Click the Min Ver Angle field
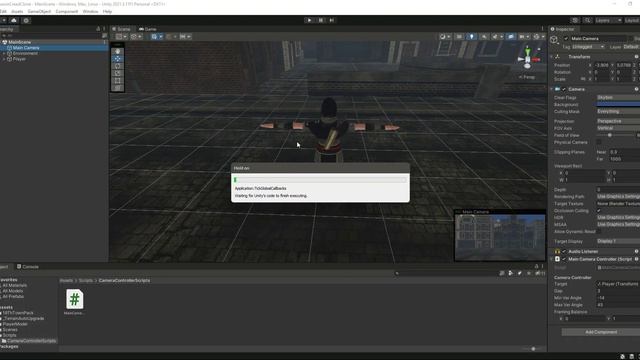The width and height of the screenshot is (640, 360). click(x=618, y=298)
